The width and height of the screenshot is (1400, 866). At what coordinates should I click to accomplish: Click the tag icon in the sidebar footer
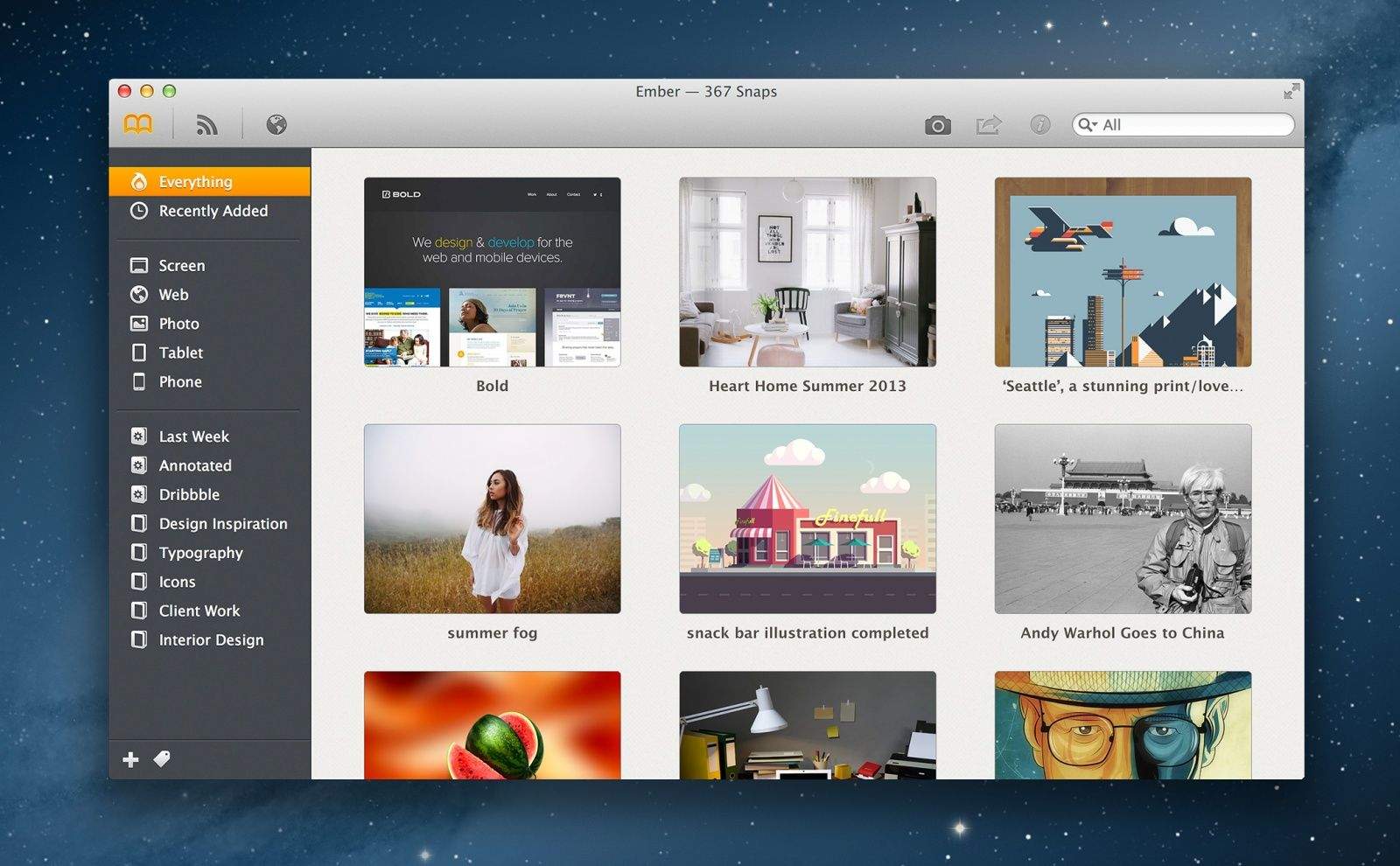pos(162,759)
